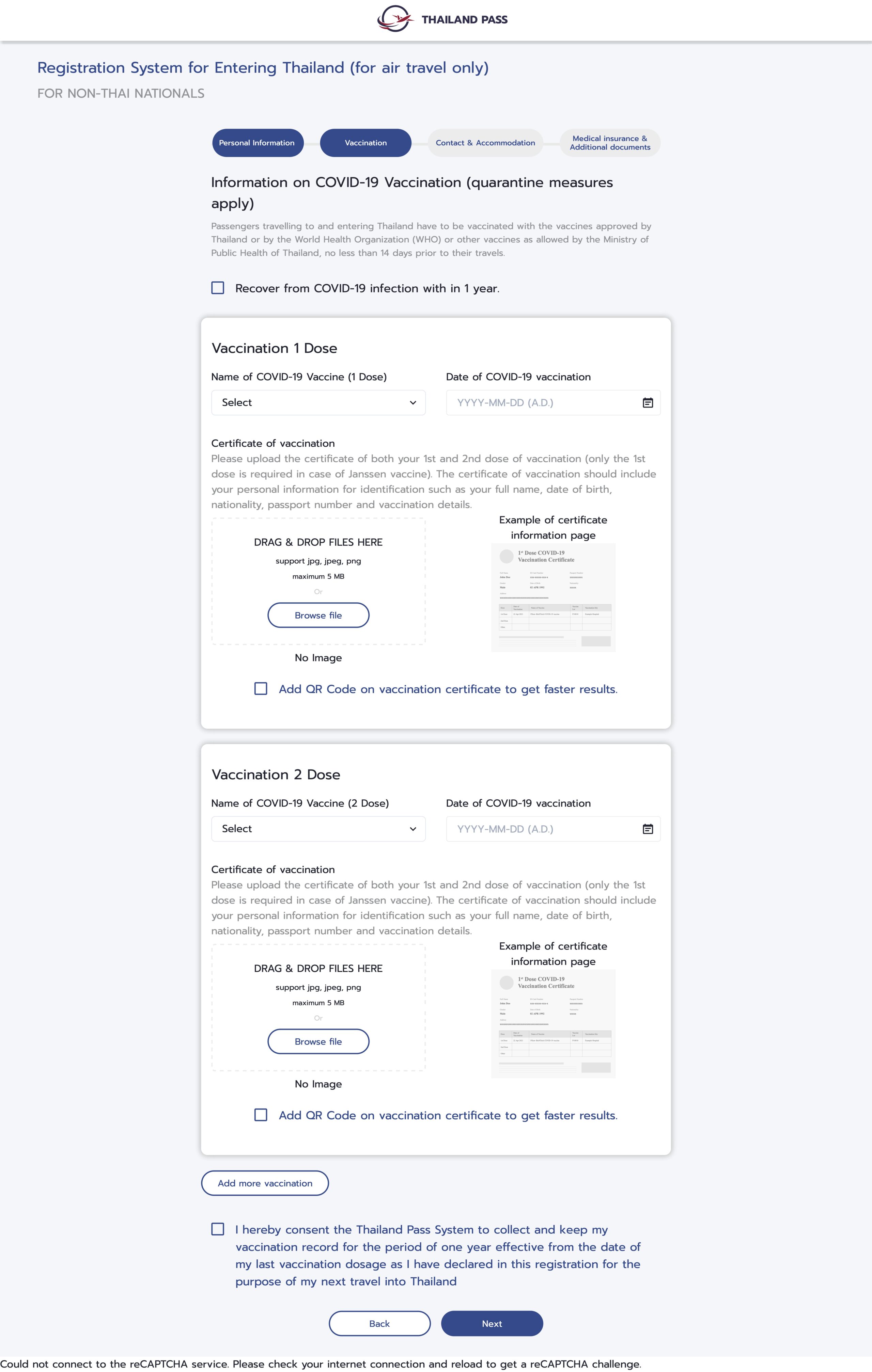The image size is (872, 1372).
Task: Browse file for dose 1 certificate
Action: click(318, 615)
